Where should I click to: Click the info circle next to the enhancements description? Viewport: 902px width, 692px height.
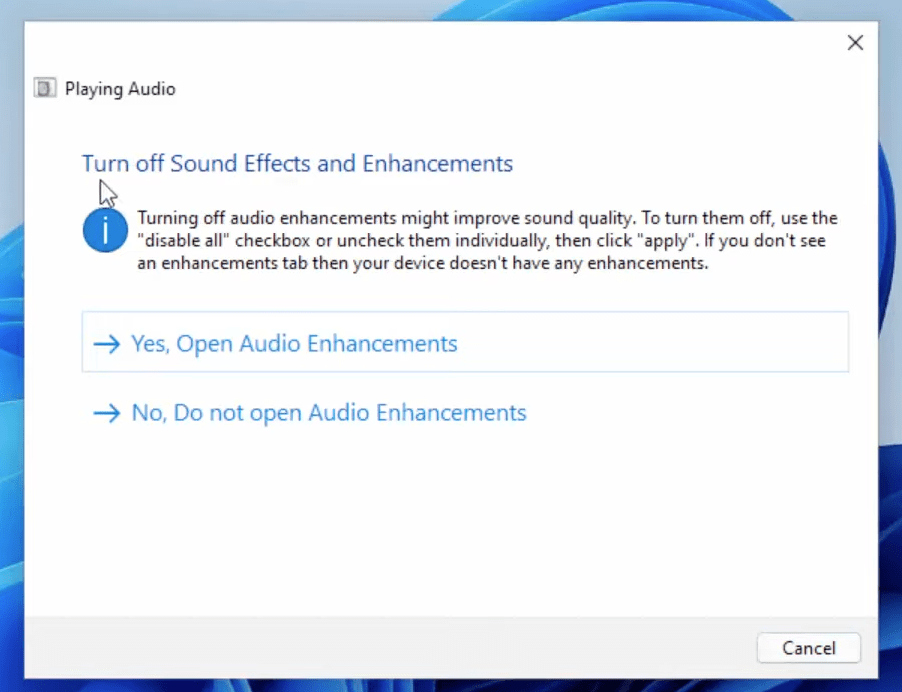point(104,230)
